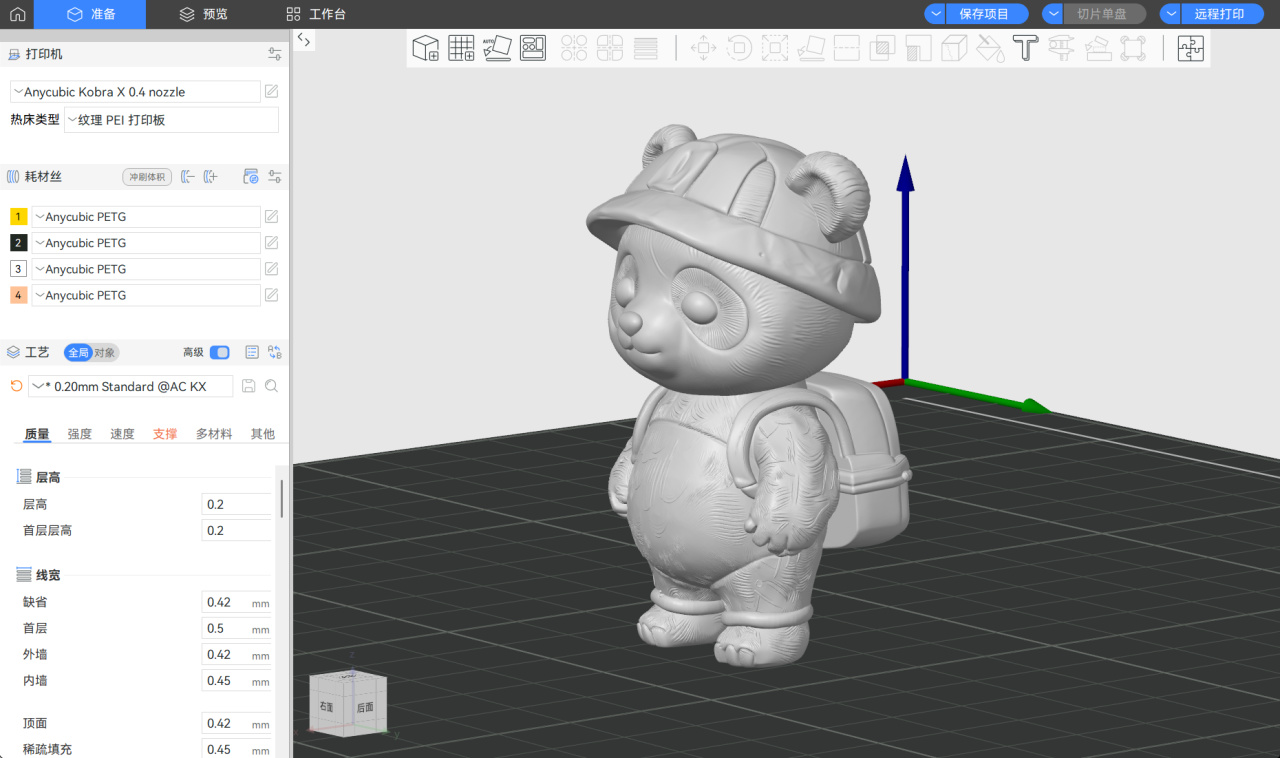Open filament 4 Anycubic PETG dropdown
This screenshot has width=1280, height=758.
tap(146, 295)
